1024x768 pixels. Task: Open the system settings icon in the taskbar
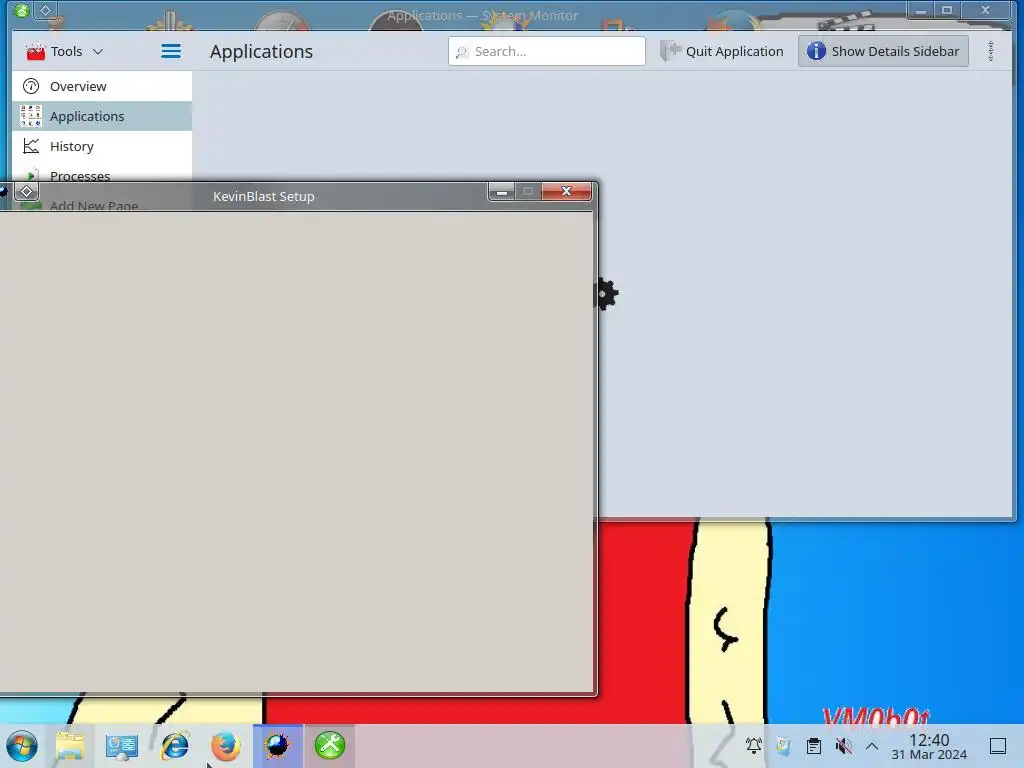[x=122, y=746]
